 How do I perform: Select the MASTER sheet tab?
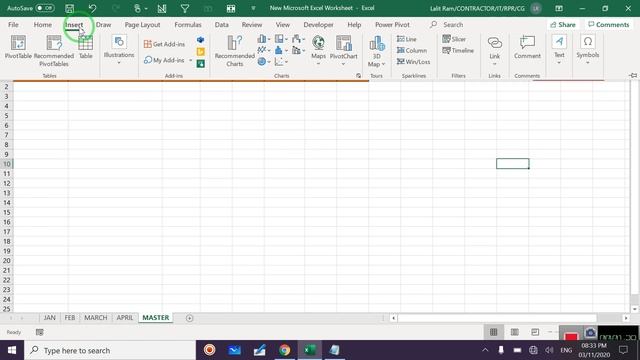click(156, 318)
